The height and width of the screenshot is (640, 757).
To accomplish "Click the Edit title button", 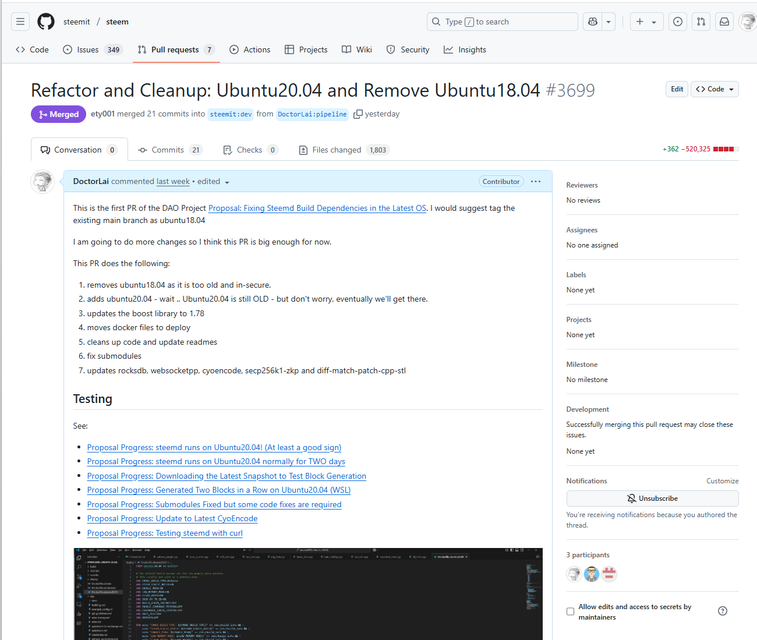I will pos(677,89).
